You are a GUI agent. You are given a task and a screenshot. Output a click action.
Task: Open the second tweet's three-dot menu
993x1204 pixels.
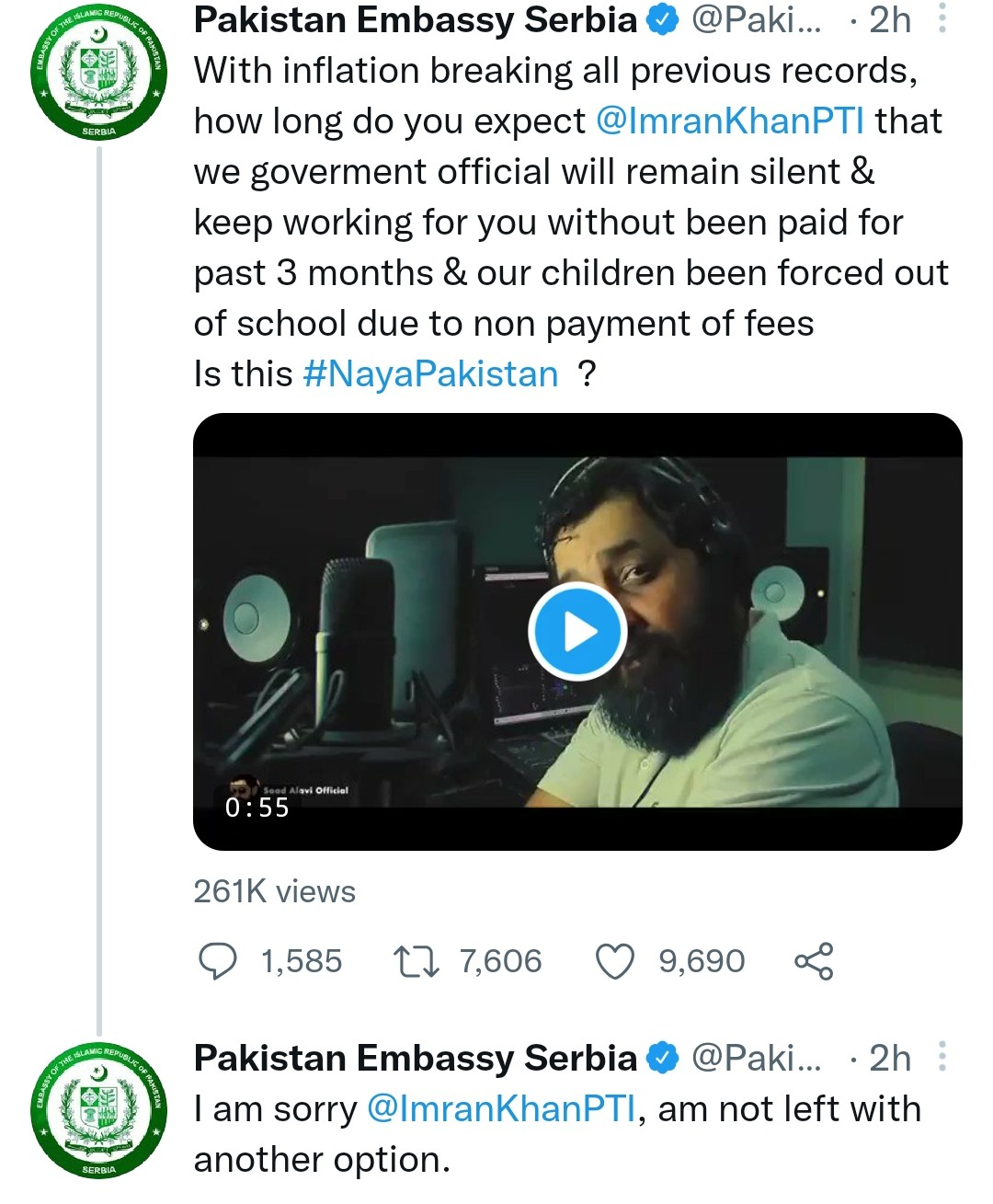coord(942,1057)
